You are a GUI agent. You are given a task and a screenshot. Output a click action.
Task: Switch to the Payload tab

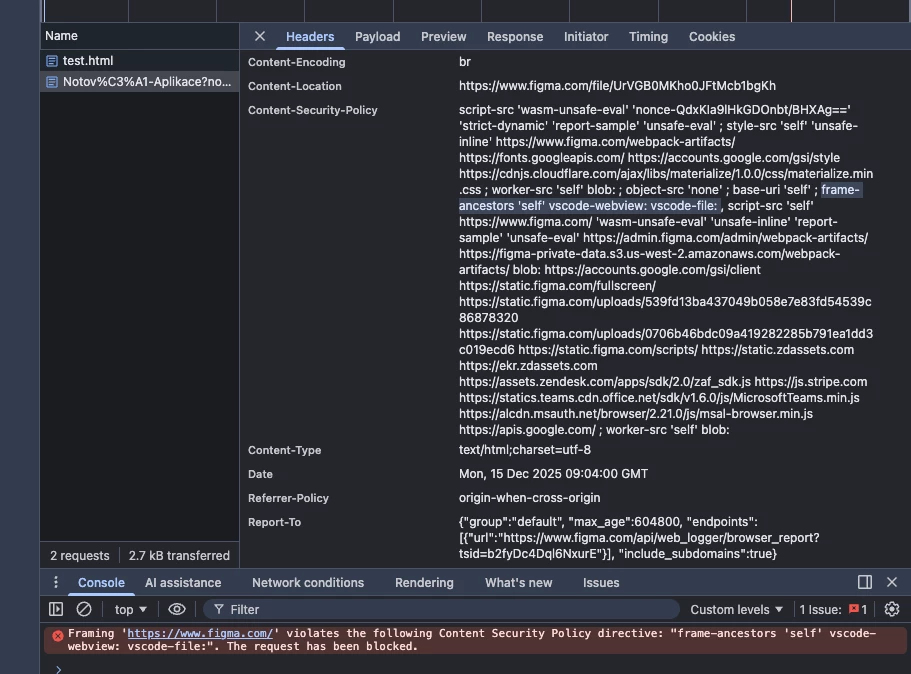(x=378, y=37)
